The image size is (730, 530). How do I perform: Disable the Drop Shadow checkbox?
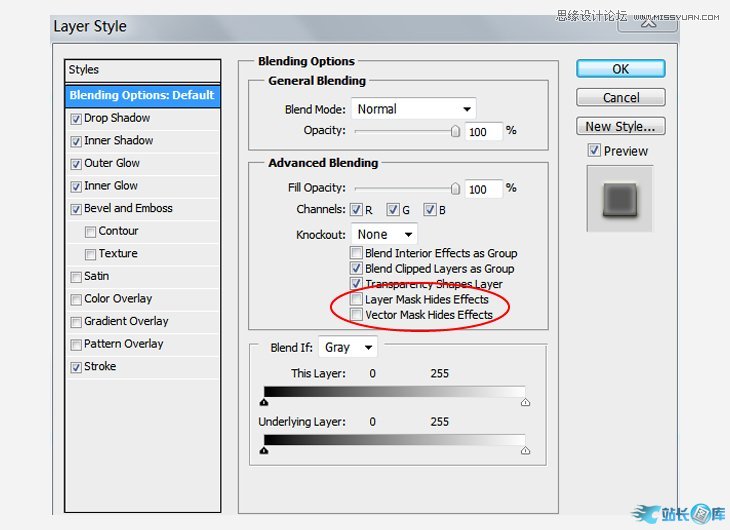point(76,118)
